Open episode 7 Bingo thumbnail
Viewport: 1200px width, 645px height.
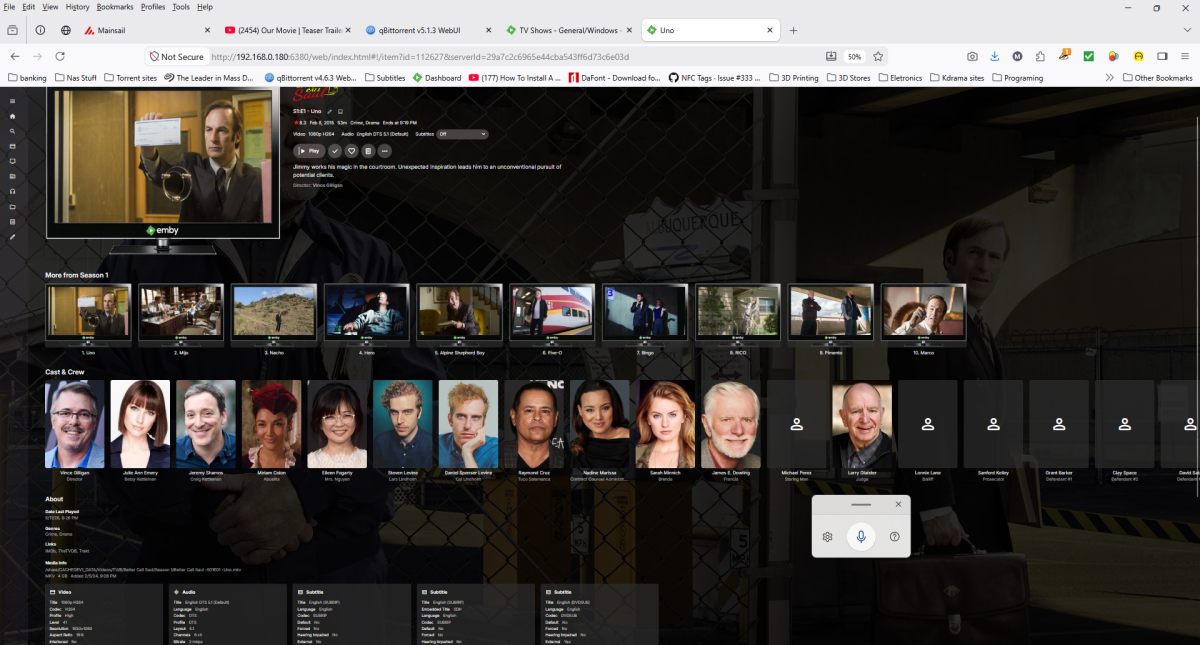pos(645,313)
